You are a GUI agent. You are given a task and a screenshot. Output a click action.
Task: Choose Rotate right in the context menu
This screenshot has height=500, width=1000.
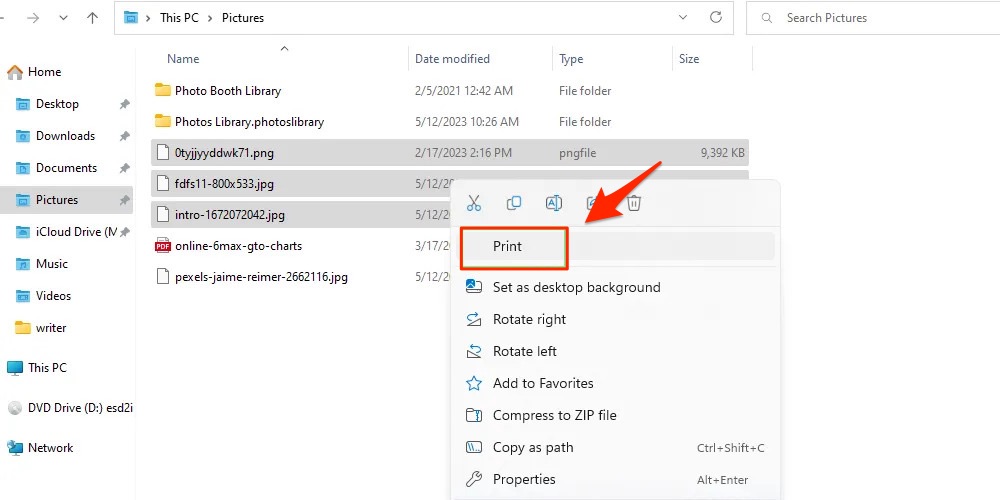point(529,319)
